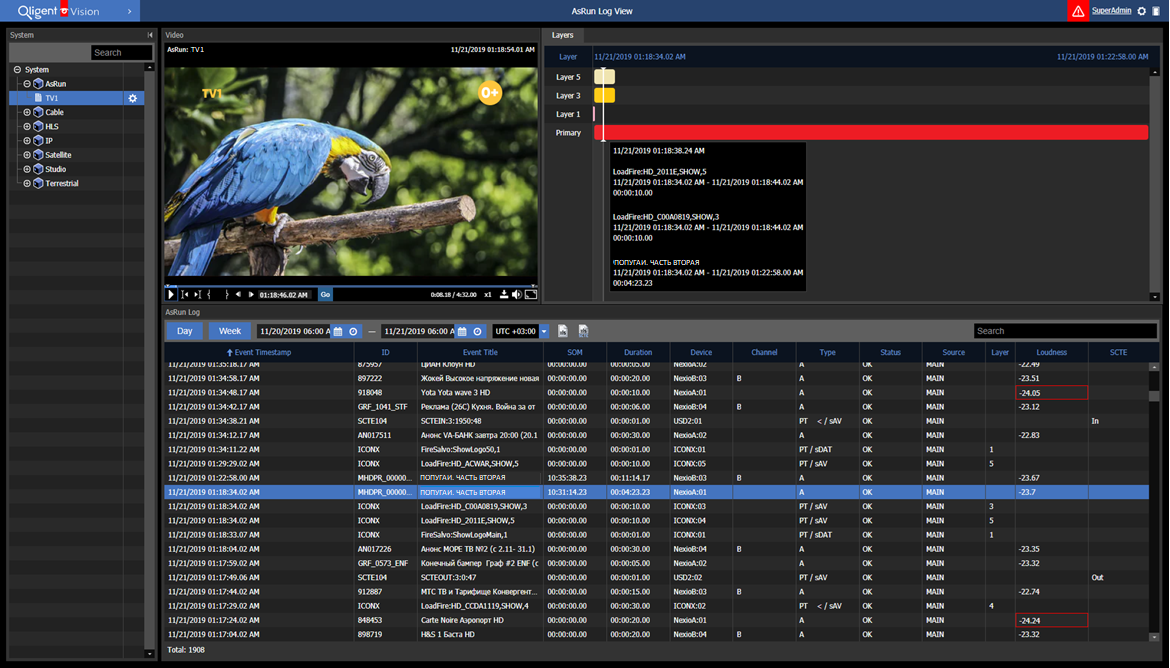Click the red alarm warning icon

click(x=1077, y=11)
